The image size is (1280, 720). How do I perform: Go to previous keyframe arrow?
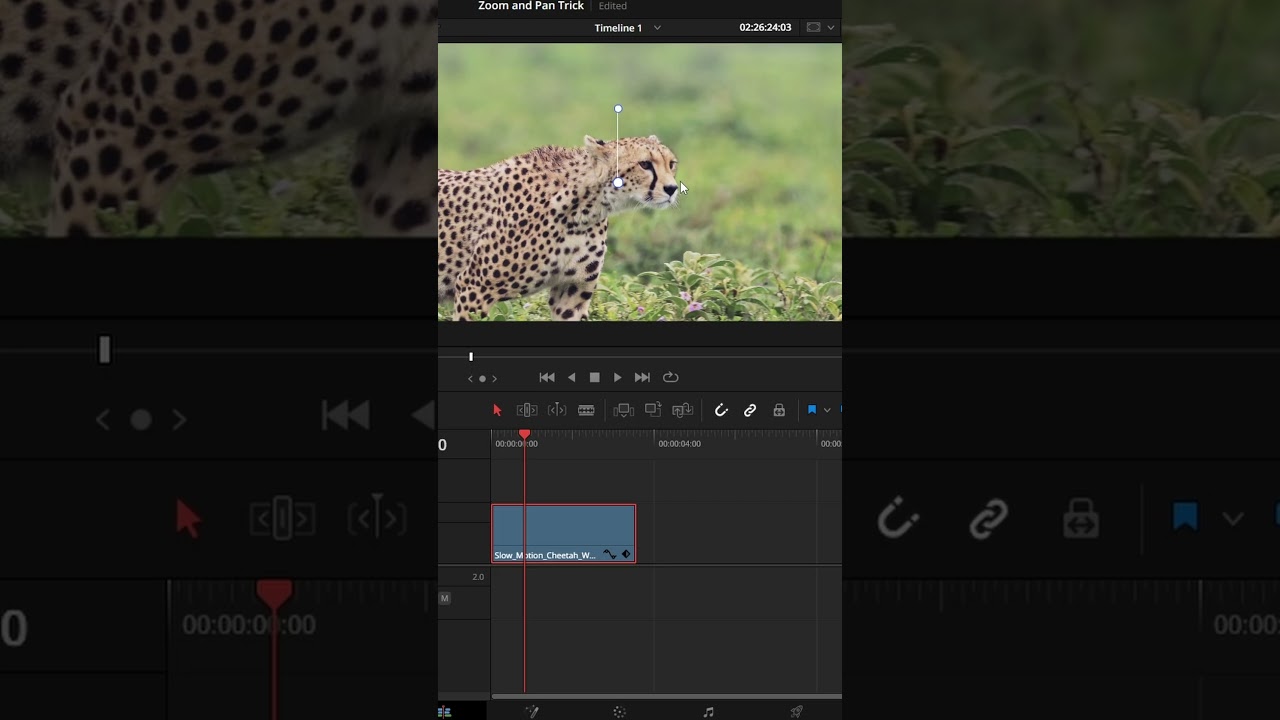tap(470, 379)
